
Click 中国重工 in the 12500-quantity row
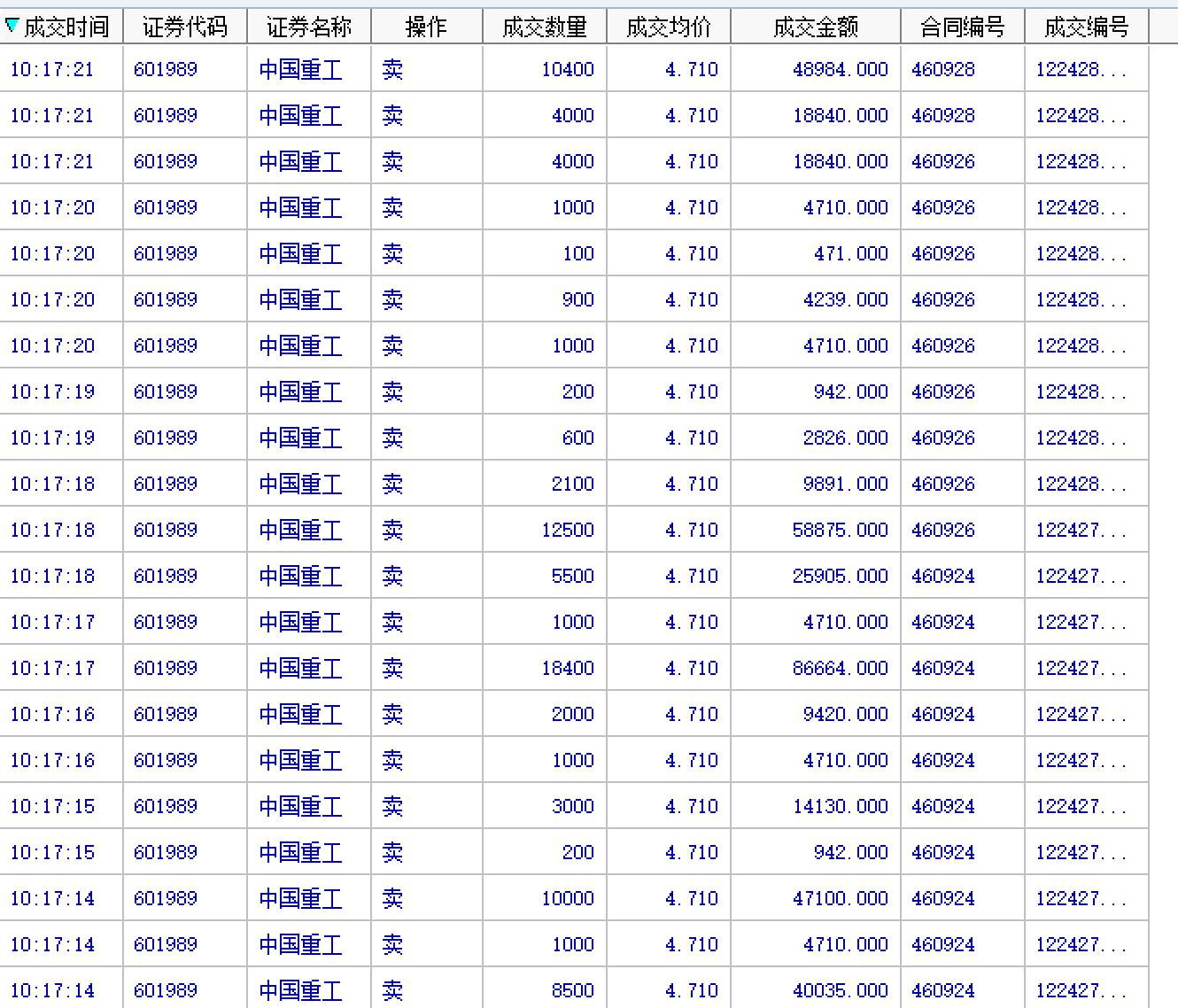pos(300,530)
